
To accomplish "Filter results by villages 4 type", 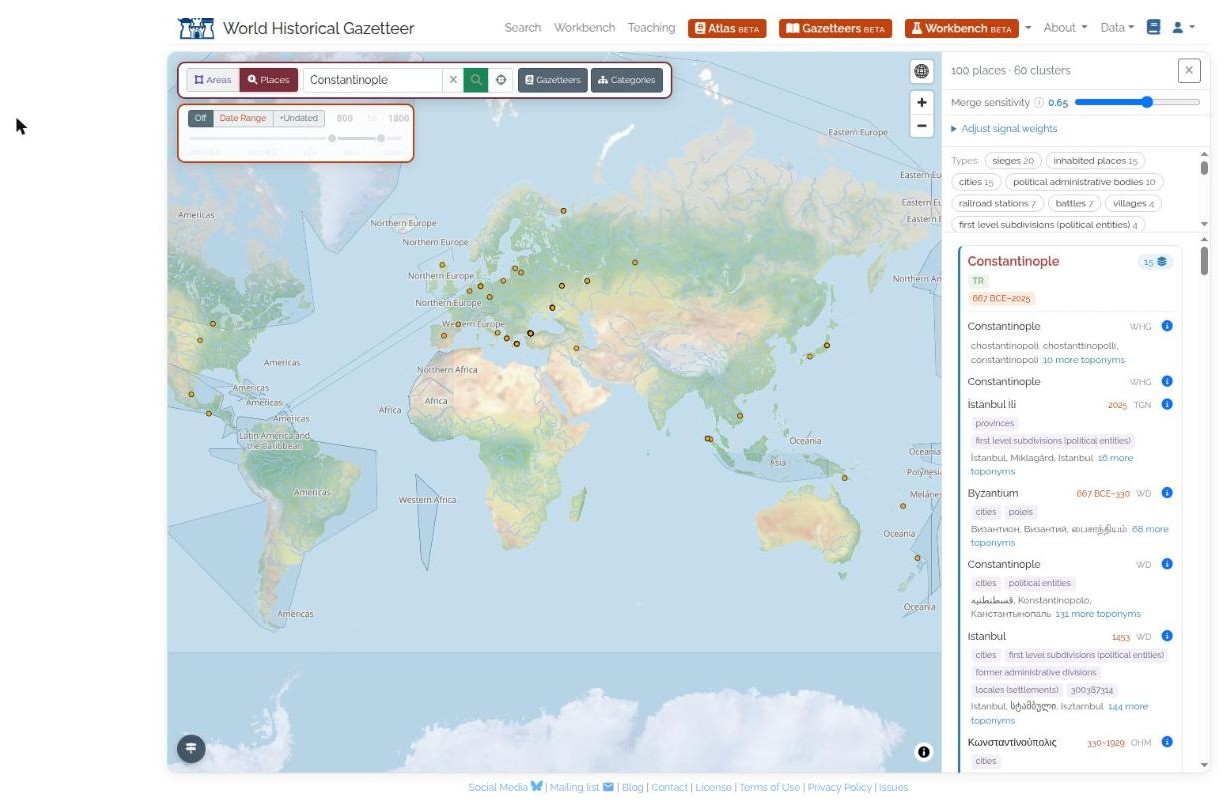I will click(x=1134, y=203).
